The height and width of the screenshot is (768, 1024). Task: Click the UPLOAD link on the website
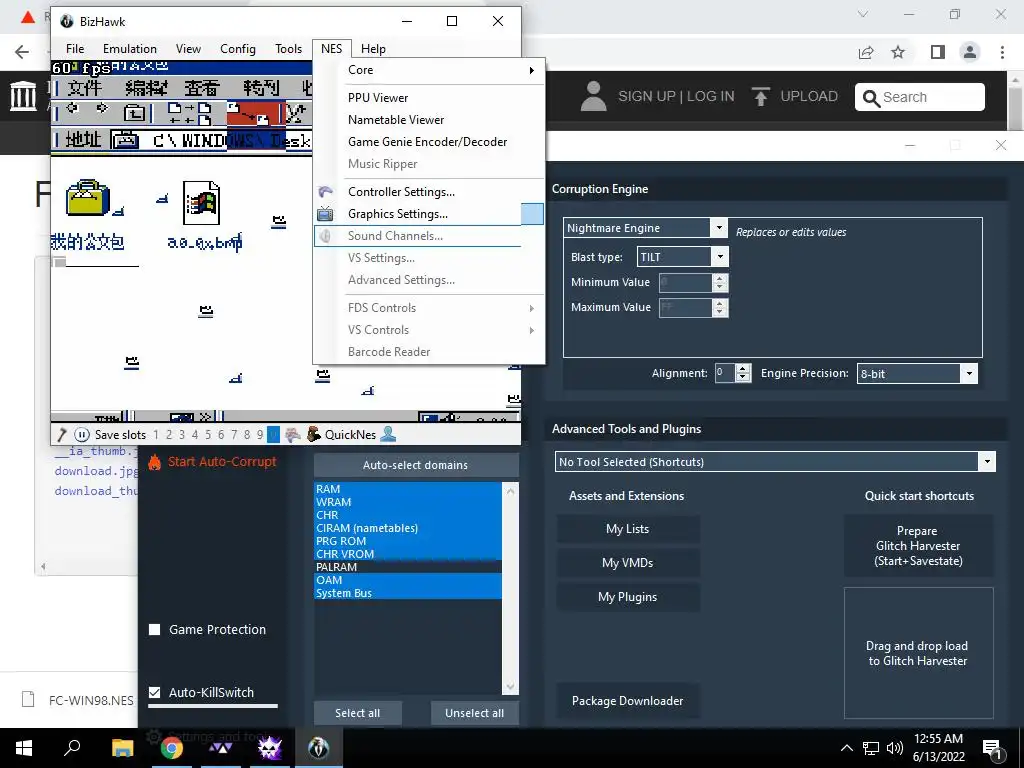click(x=795, y=97)
